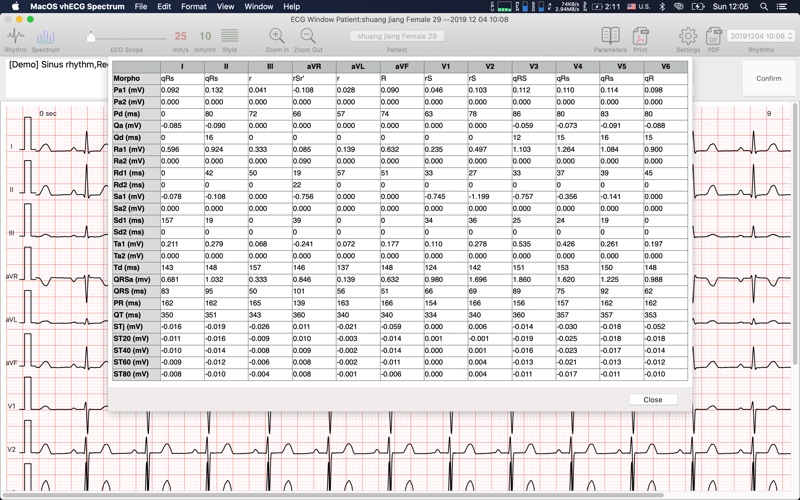Click the Confirm button
The image size is (800, 500).
768,78
